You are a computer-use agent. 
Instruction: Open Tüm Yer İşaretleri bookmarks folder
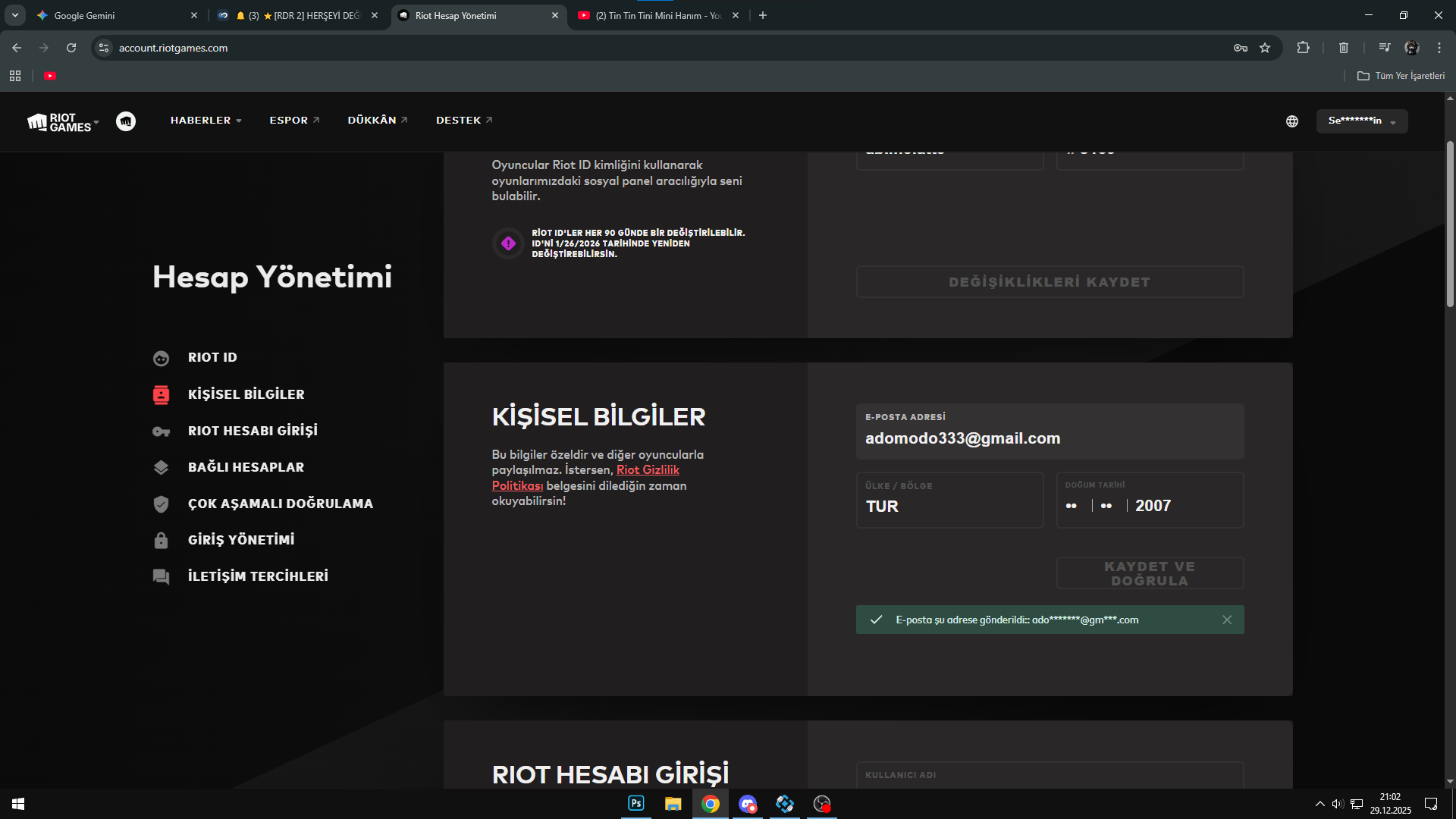(x=1401, y=76)
